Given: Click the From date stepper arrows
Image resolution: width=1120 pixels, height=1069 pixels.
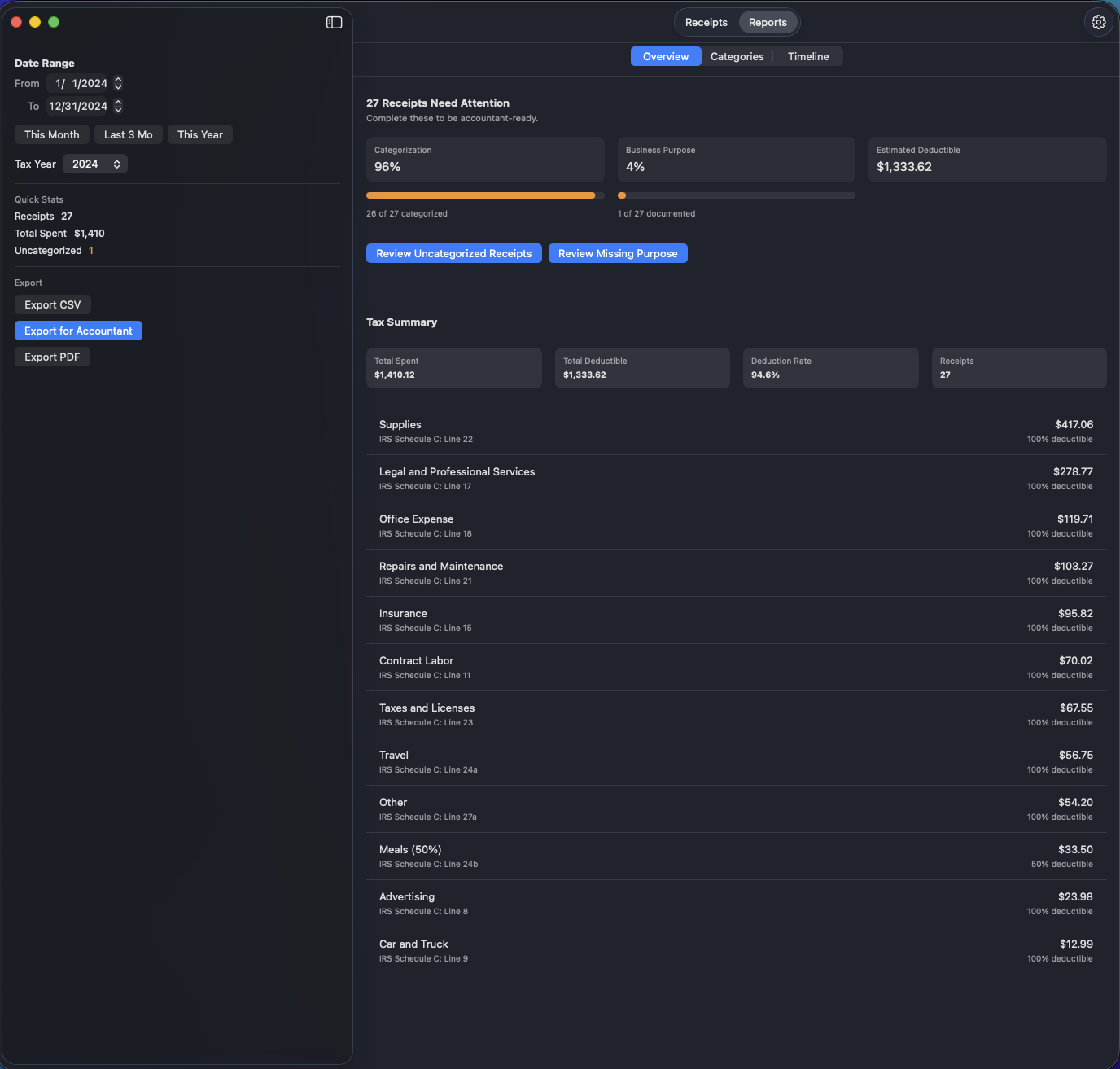Looking at the screenshot, I should pos(118,83).
